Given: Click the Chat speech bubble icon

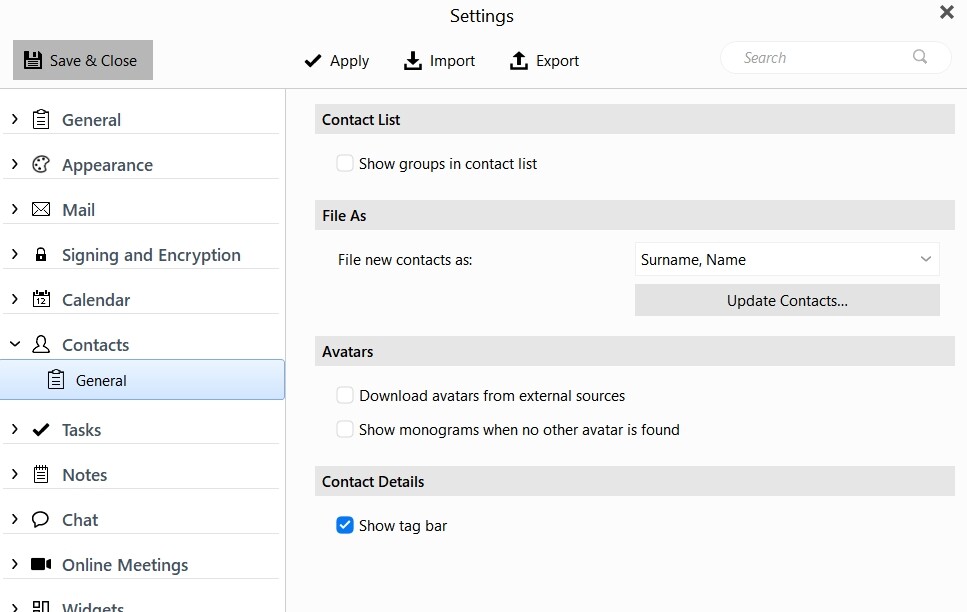Looking at the screenshot, I should [41, 519].
